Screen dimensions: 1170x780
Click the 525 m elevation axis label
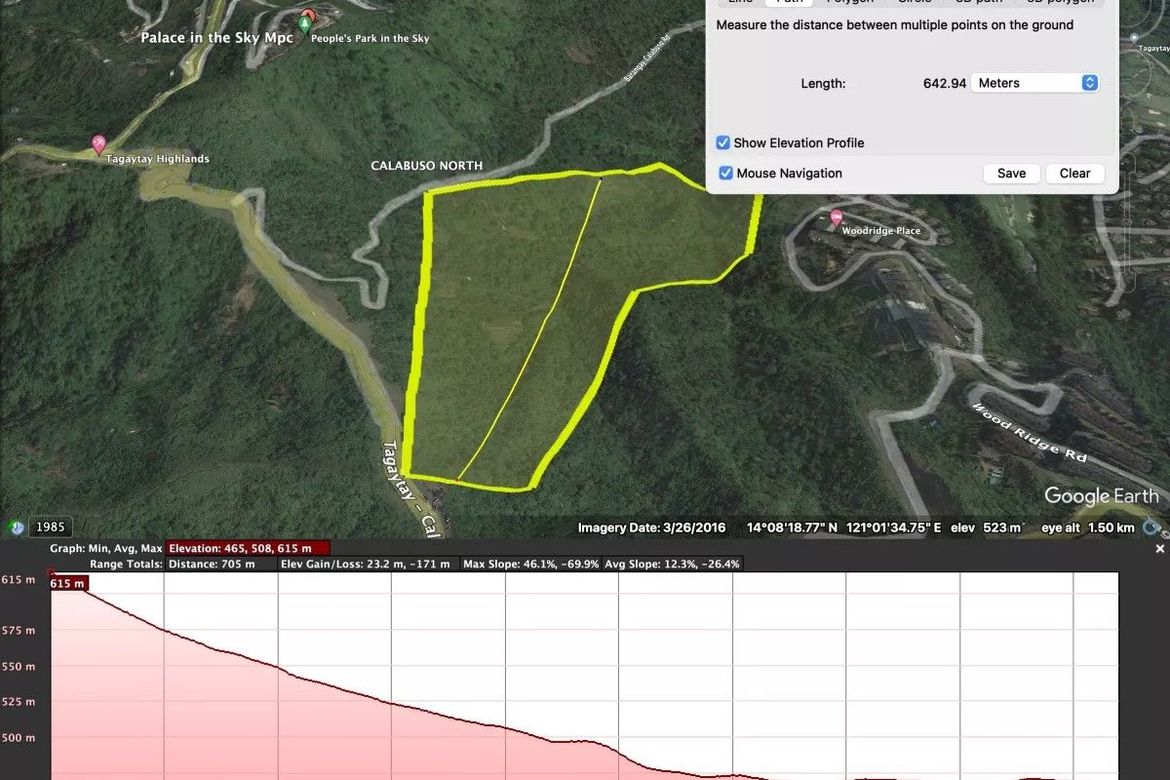coord(18,702)
